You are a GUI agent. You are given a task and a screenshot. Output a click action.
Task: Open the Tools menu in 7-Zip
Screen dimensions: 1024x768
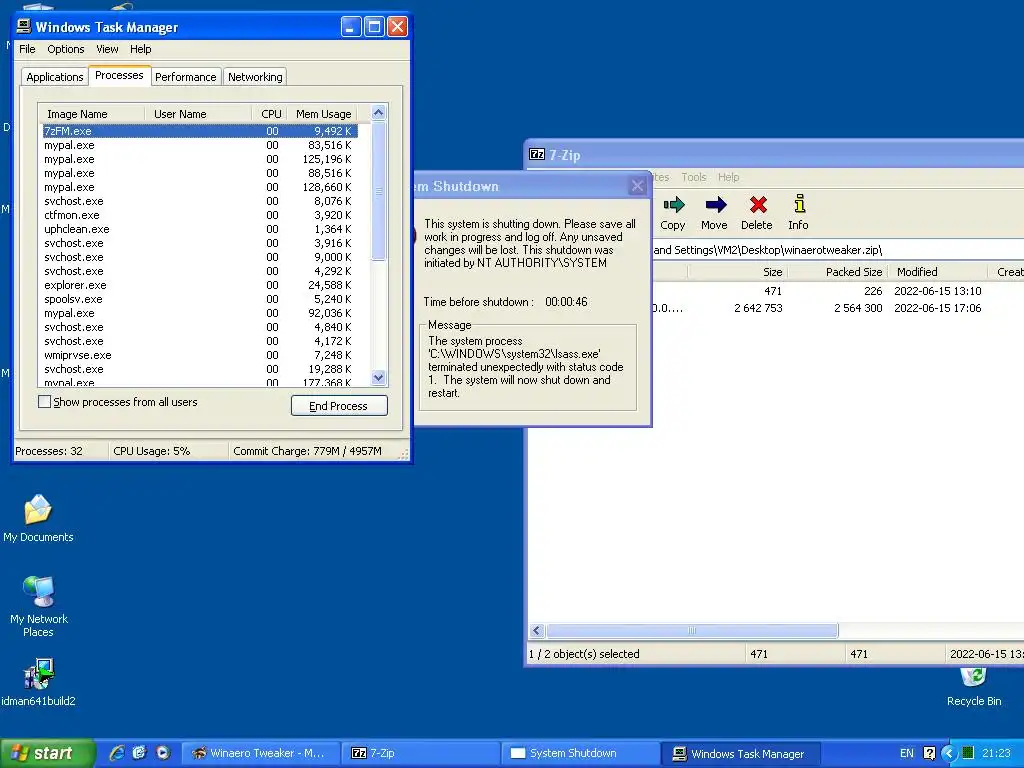pyautogui.click(x=694, y=177)
